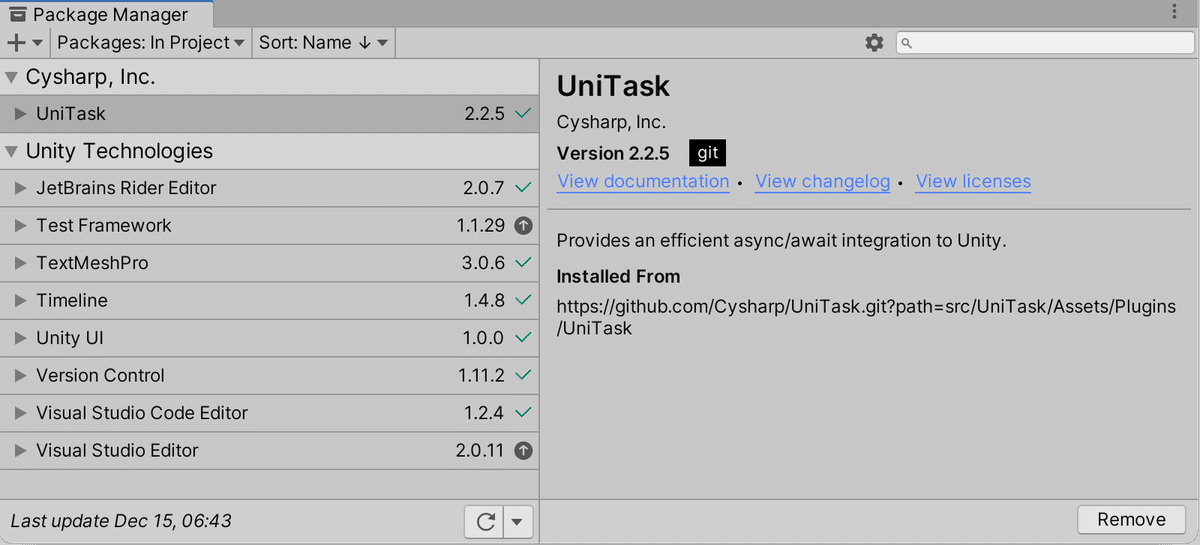This screenshot has height=545, width=1200.
Task: Click the installed checkmark next to UniTask
Action: [522, 114]
